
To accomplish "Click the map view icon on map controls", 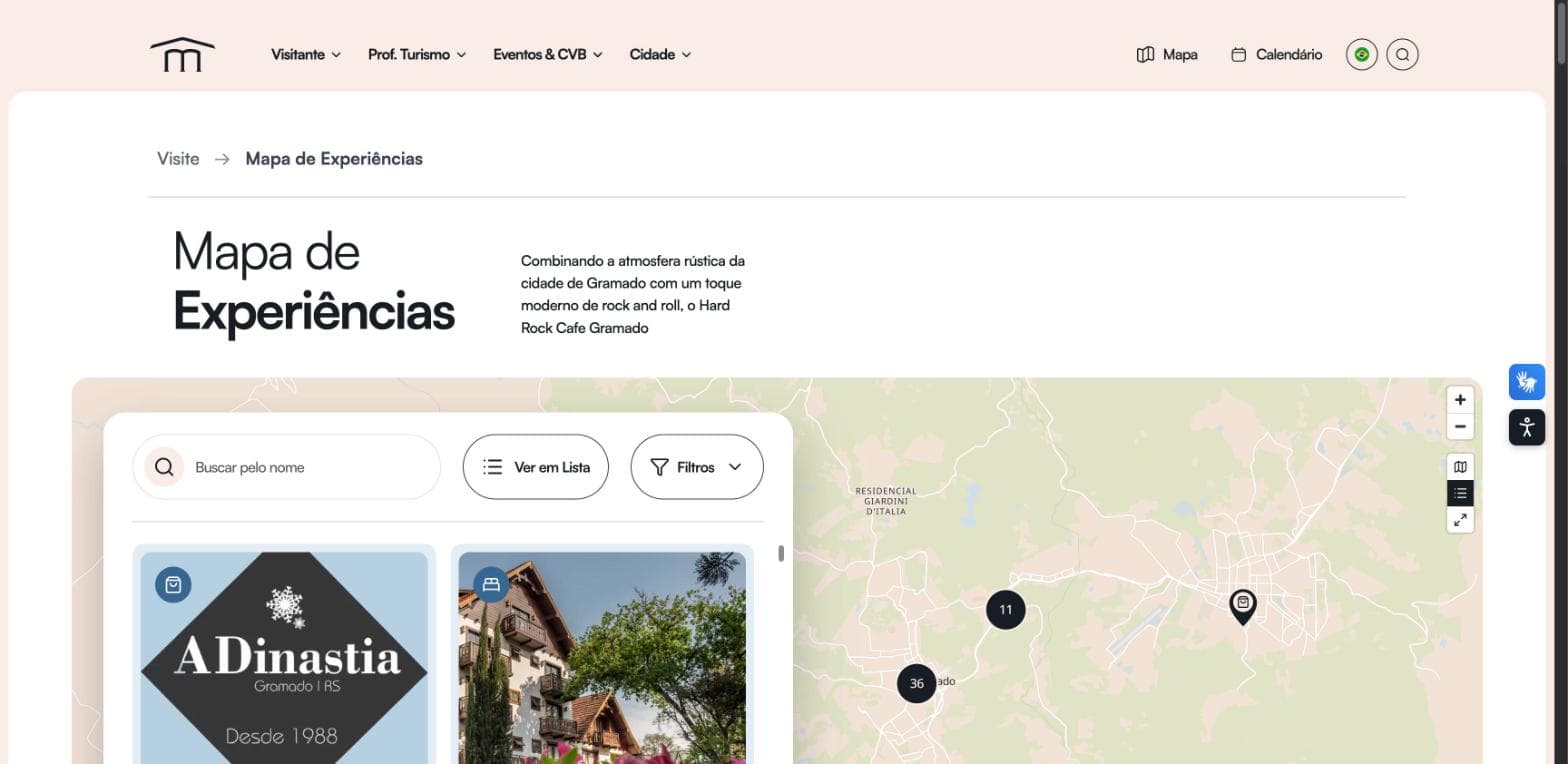I will tap(1460, 467).
